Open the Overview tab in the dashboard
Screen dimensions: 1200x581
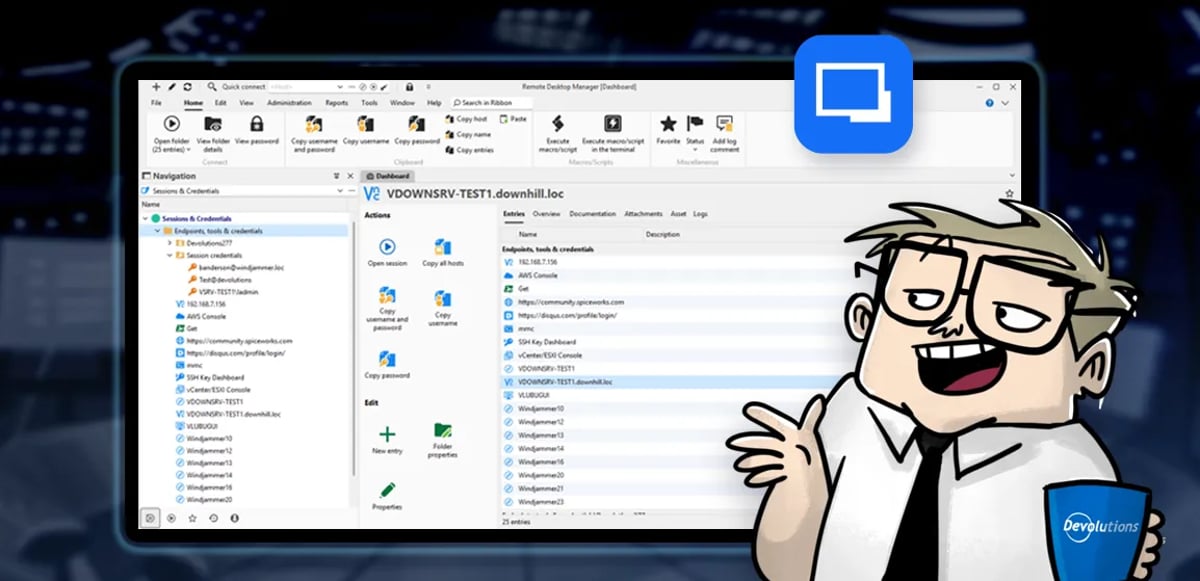(544, 213)
